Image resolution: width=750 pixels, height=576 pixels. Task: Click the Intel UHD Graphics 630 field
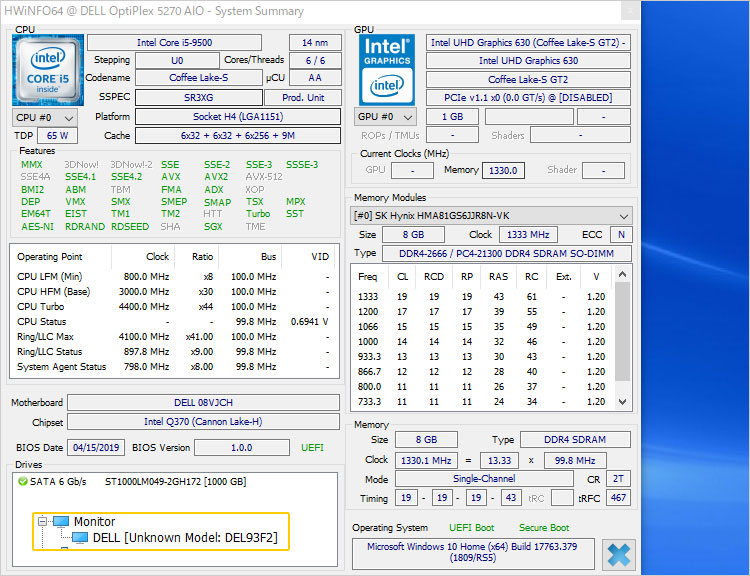click(x=529, y=61)
